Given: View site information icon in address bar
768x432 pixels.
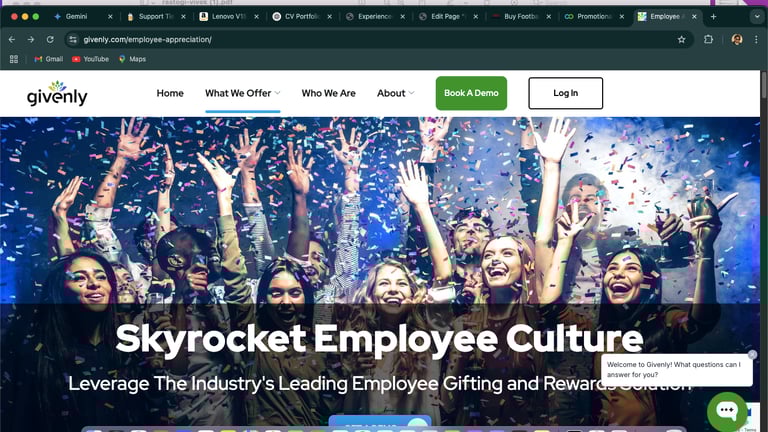Looking at the screenshot, I should [73, 40].
